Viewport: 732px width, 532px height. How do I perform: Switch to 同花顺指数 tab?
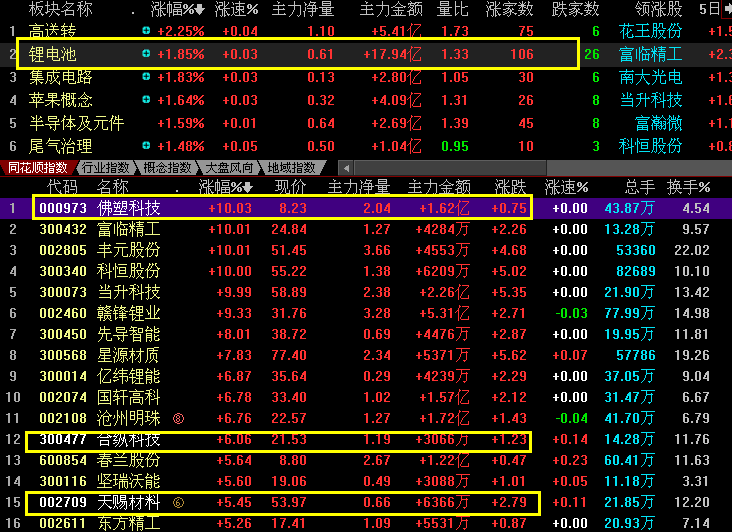[x=37, y=168]
